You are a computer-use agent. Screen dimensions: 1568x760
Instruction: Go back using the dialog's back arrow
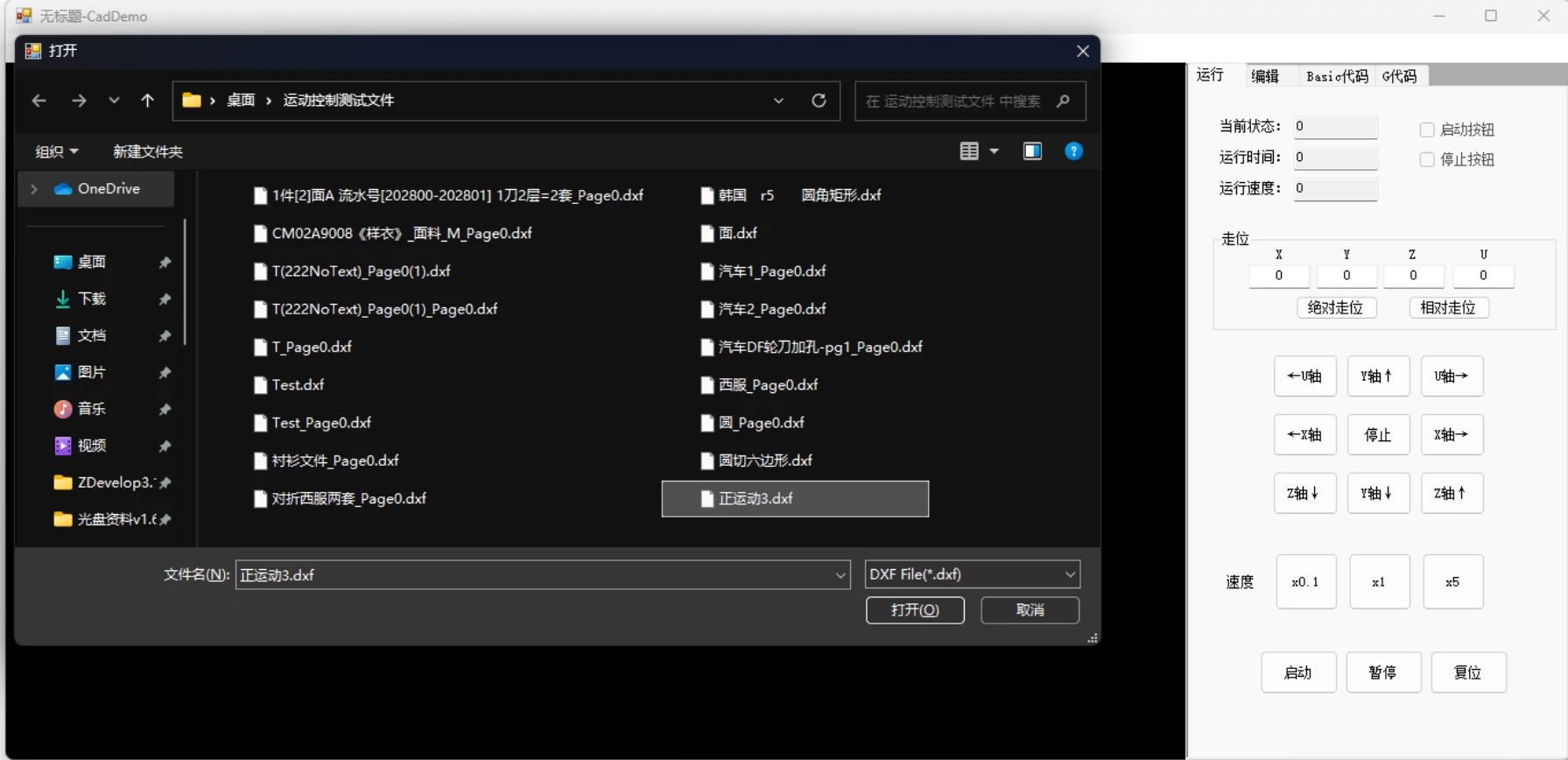coord(39,101)
